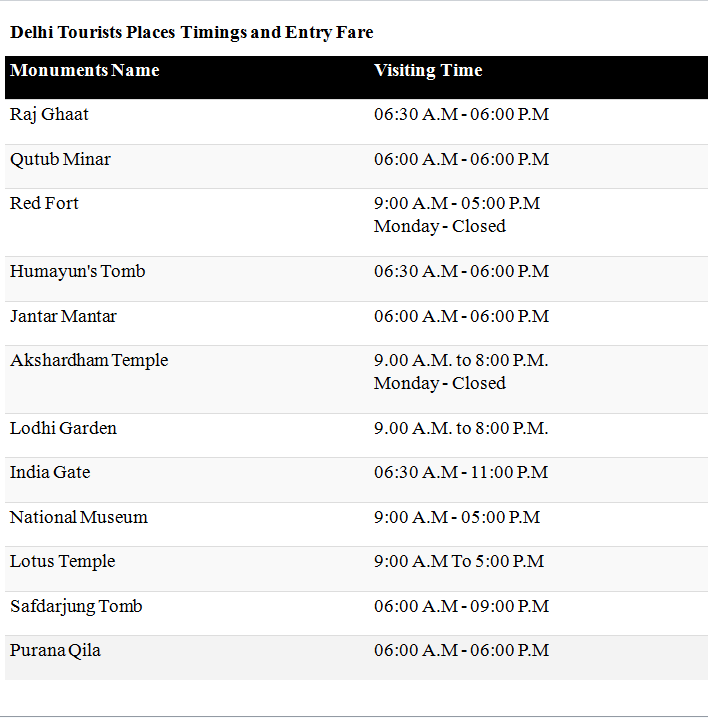Click the Humayun's Tomb monument name
Image resolution: width=708 pixels, height=718 pixels.
[77, 272]
